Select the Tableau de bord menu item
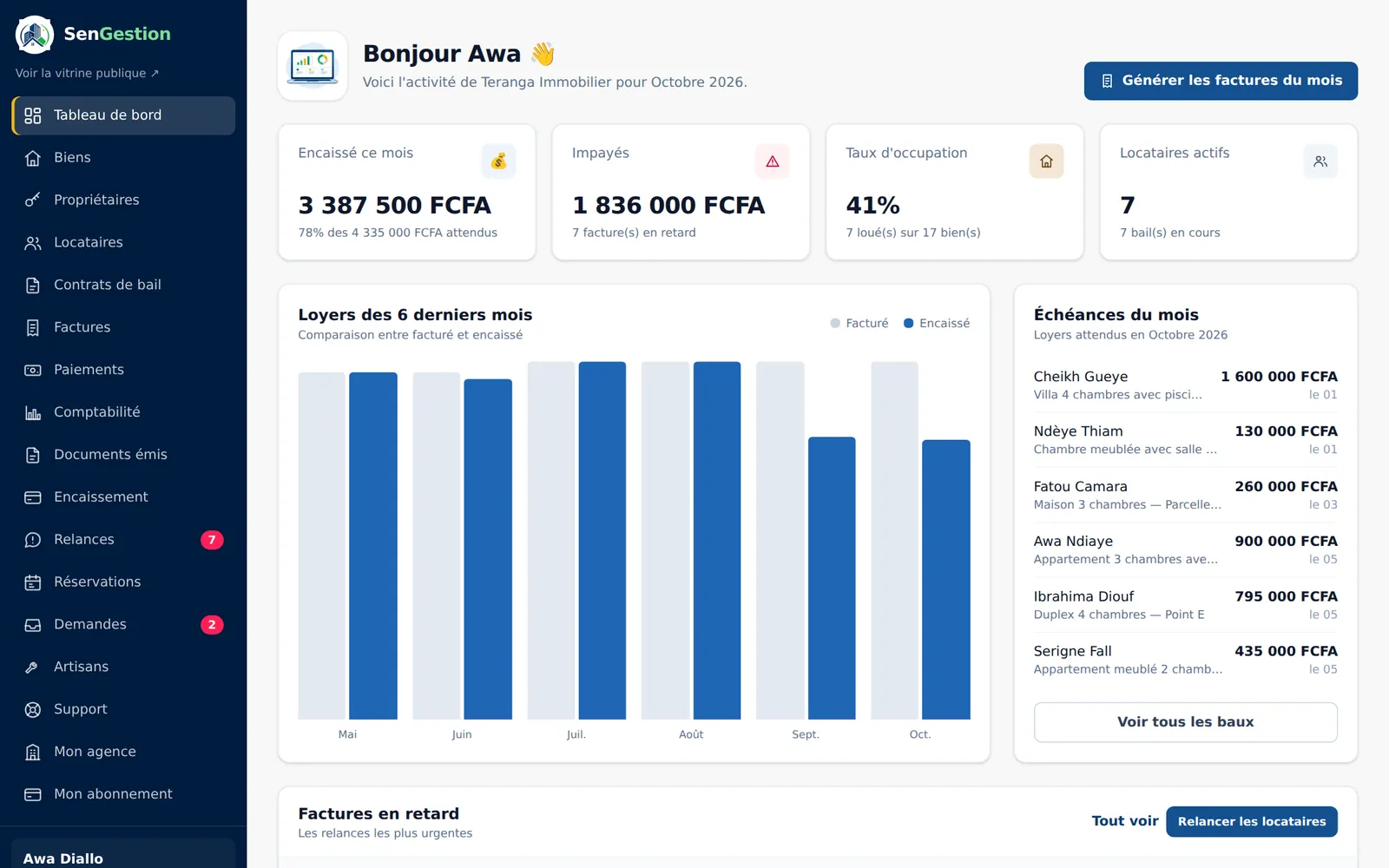Viewport: 1389px width, 868px height. [x=123, y=115]
